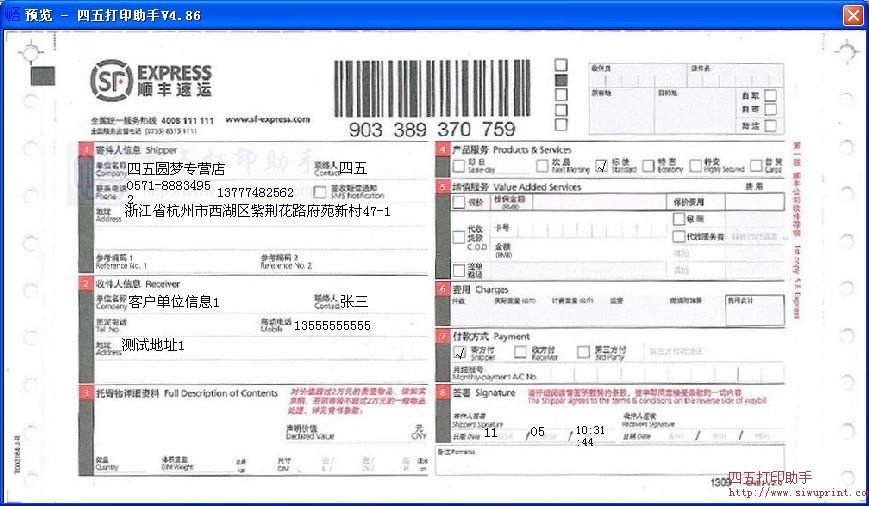The image size is (869, 506).
Task: Tick the 3rd Party payment checkbox
Action: point(583,352)
